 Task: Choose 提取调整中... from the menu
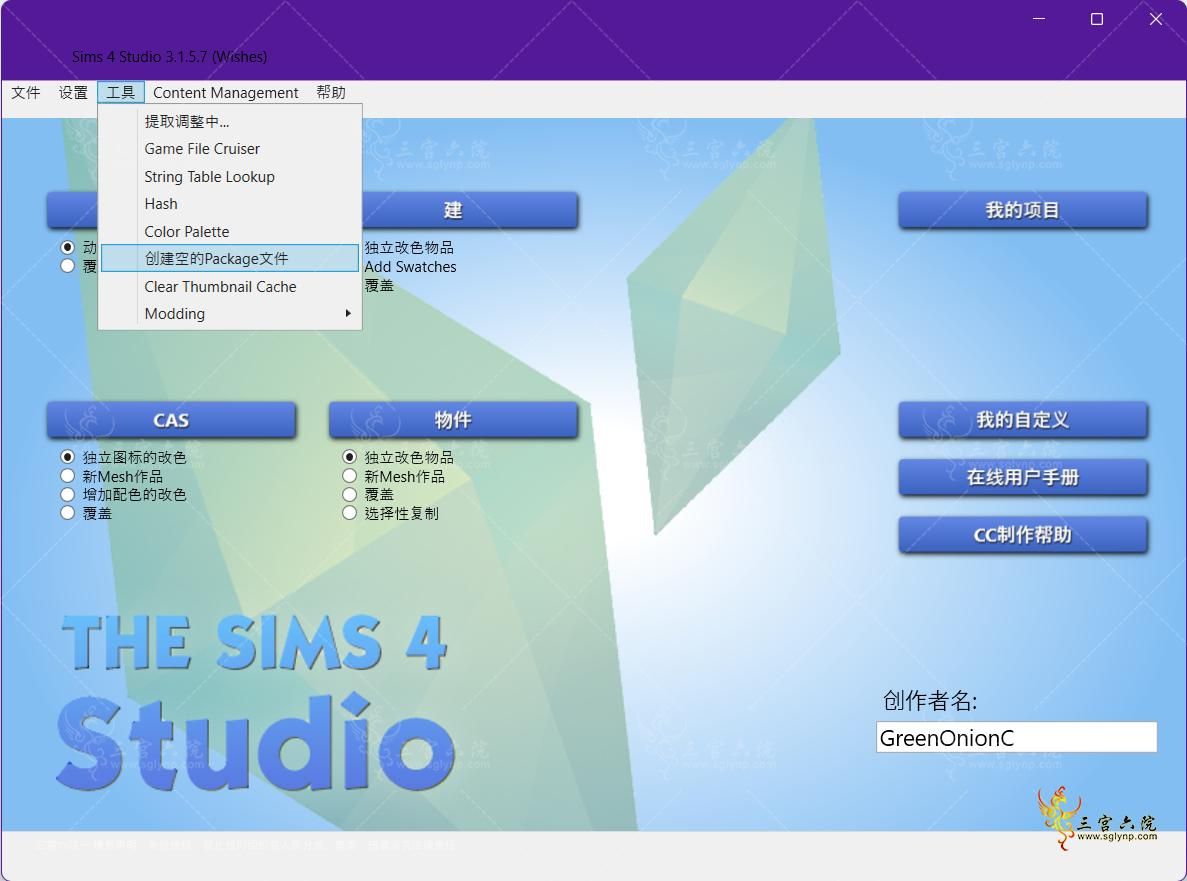tap(230, 121)
